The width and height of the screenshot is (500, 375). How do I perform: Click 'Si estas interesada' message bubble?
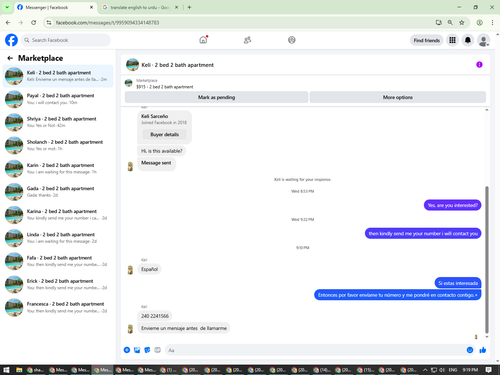(458, 283)
